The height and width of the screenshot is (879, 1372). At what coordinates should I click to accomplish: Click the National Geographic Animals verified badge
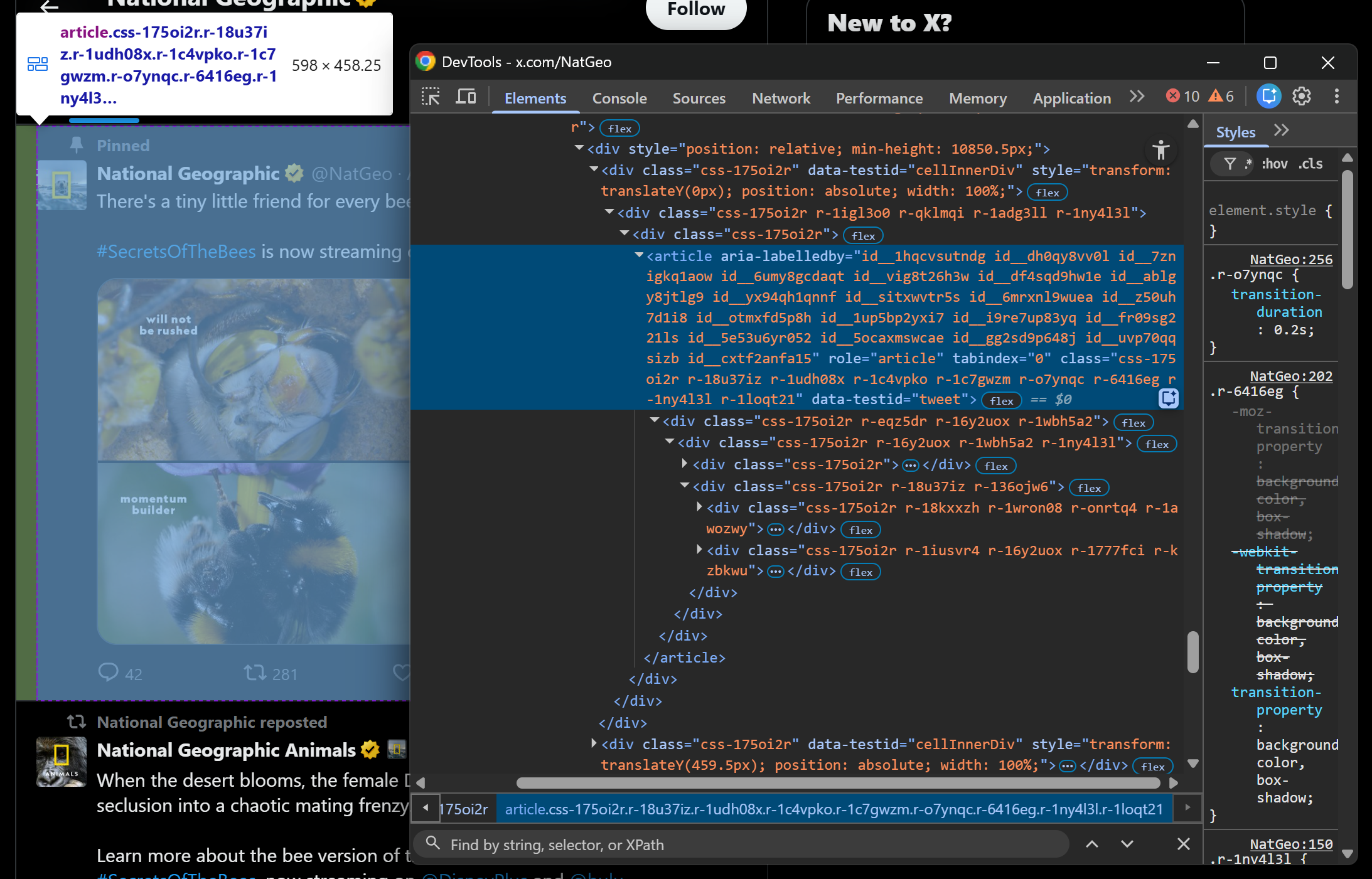tap(370, 750)
